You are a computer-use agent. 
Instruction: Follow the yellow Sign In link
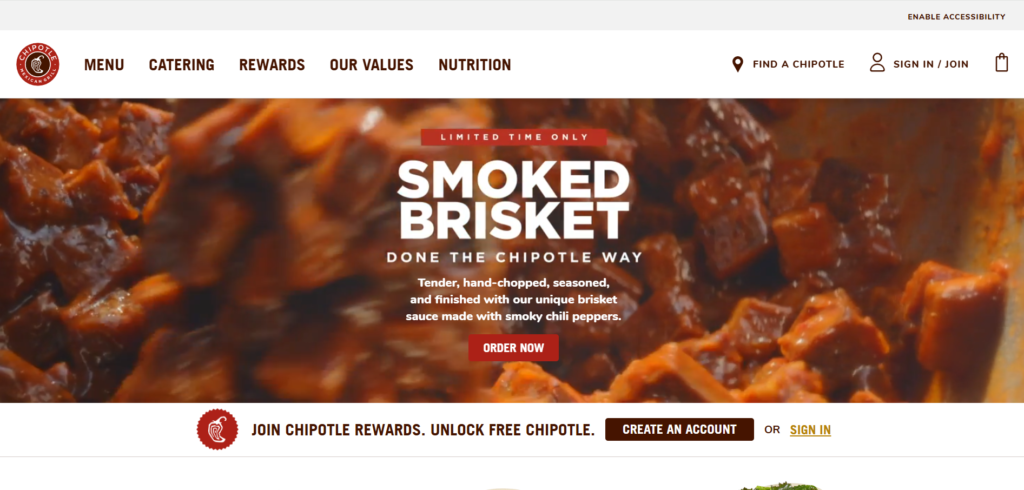810,430
